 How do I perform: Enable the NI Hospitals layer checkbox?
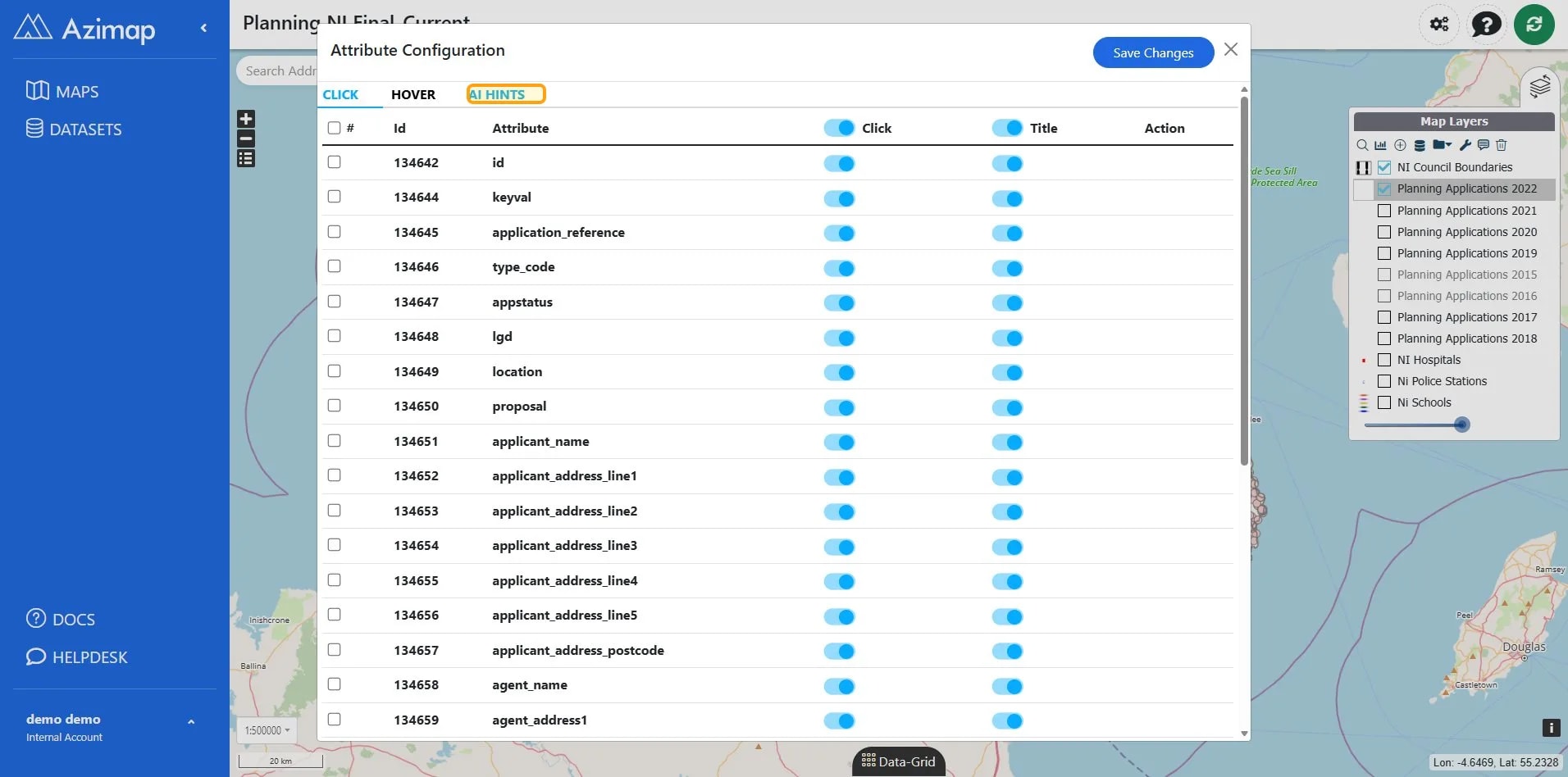[x=1384, y=360]
